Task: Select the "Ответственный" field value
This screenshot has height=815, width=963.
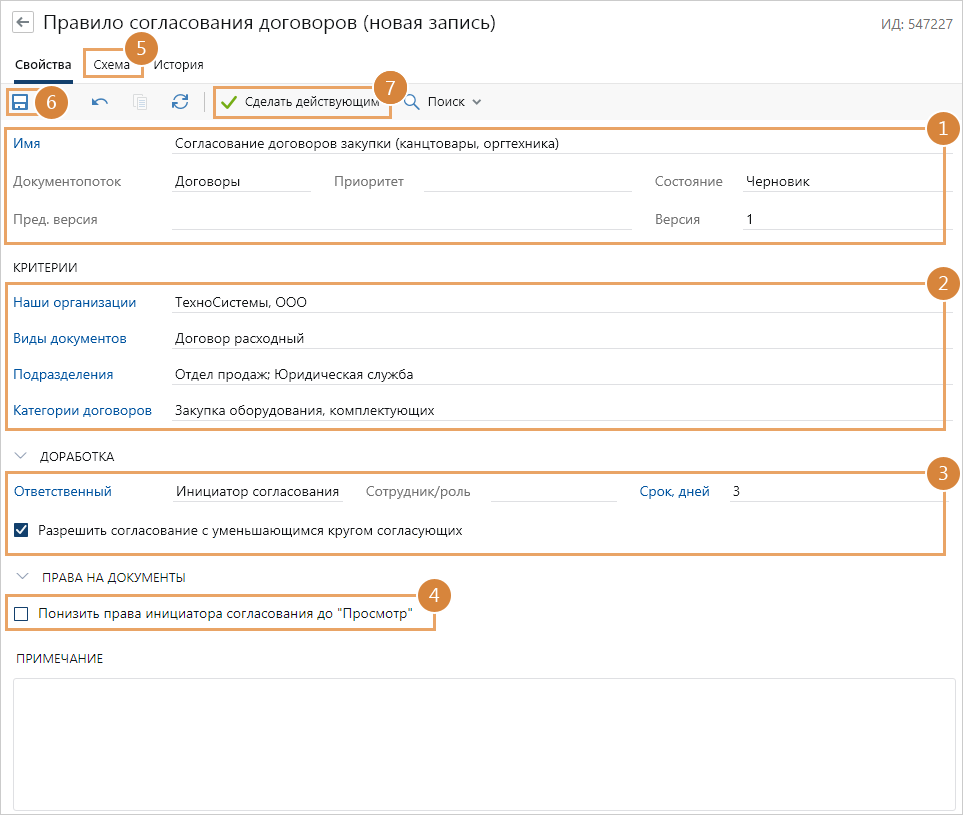Action: point(257,491)
